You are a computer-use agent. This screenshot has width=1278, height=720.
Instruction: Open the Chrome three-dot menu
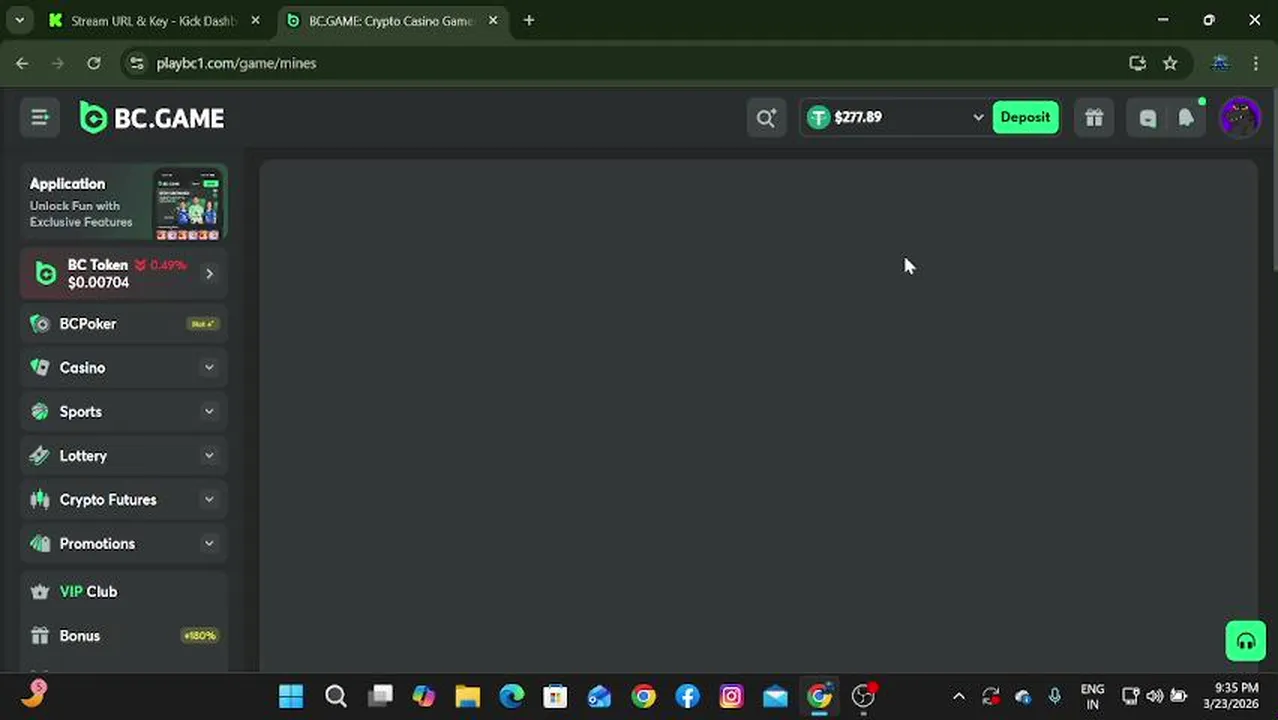pos(1256,63)
